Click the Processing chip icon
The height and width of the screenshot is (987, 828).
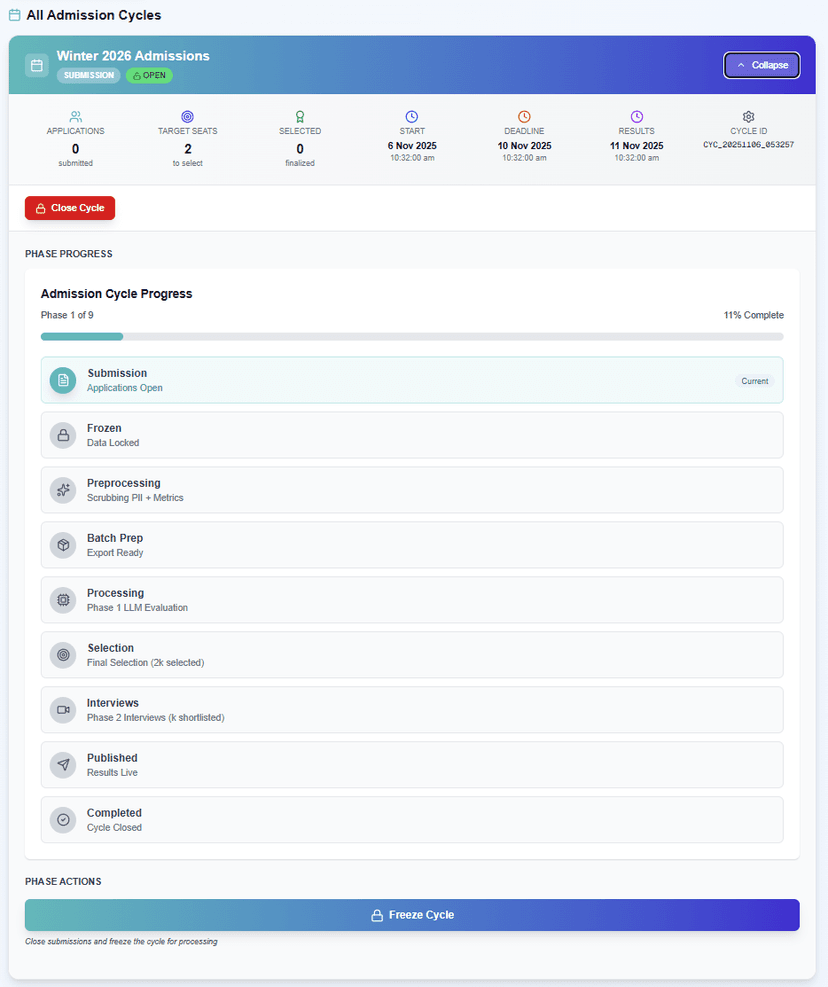63,600
